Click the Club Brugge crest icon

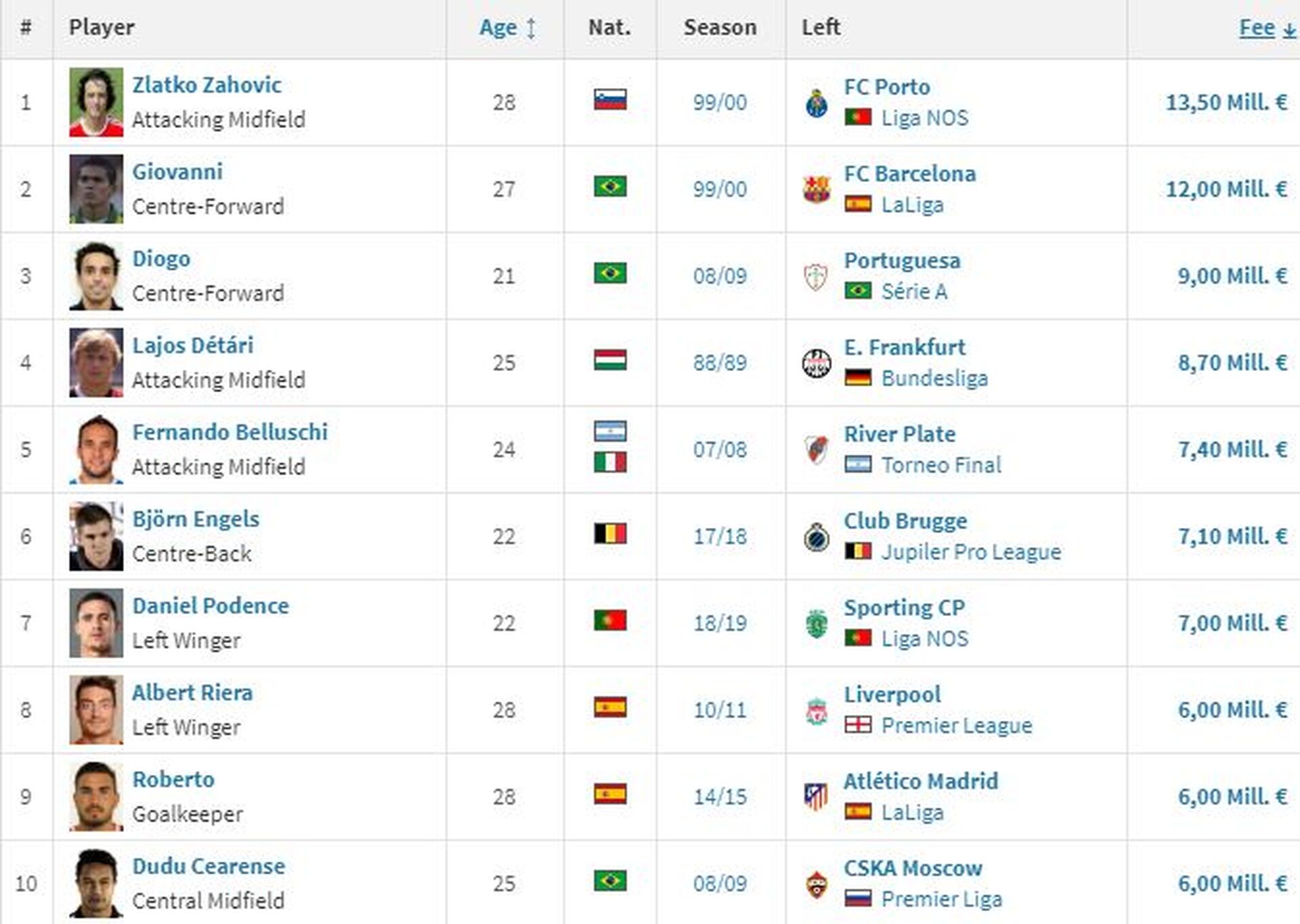[817, 537]
